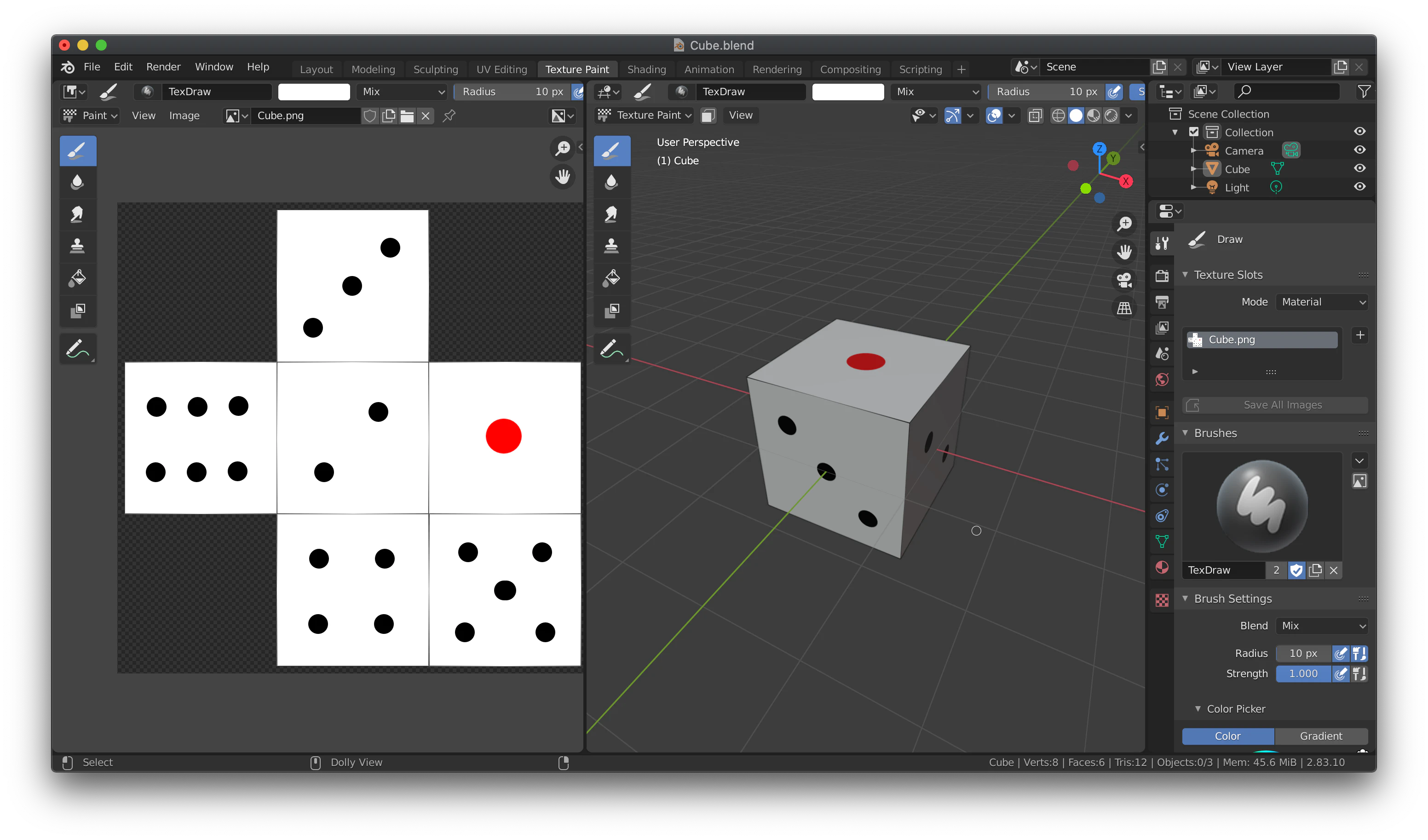
Task: Click the pan hand icon in 3D viewport
Action: coord(1124,251)
